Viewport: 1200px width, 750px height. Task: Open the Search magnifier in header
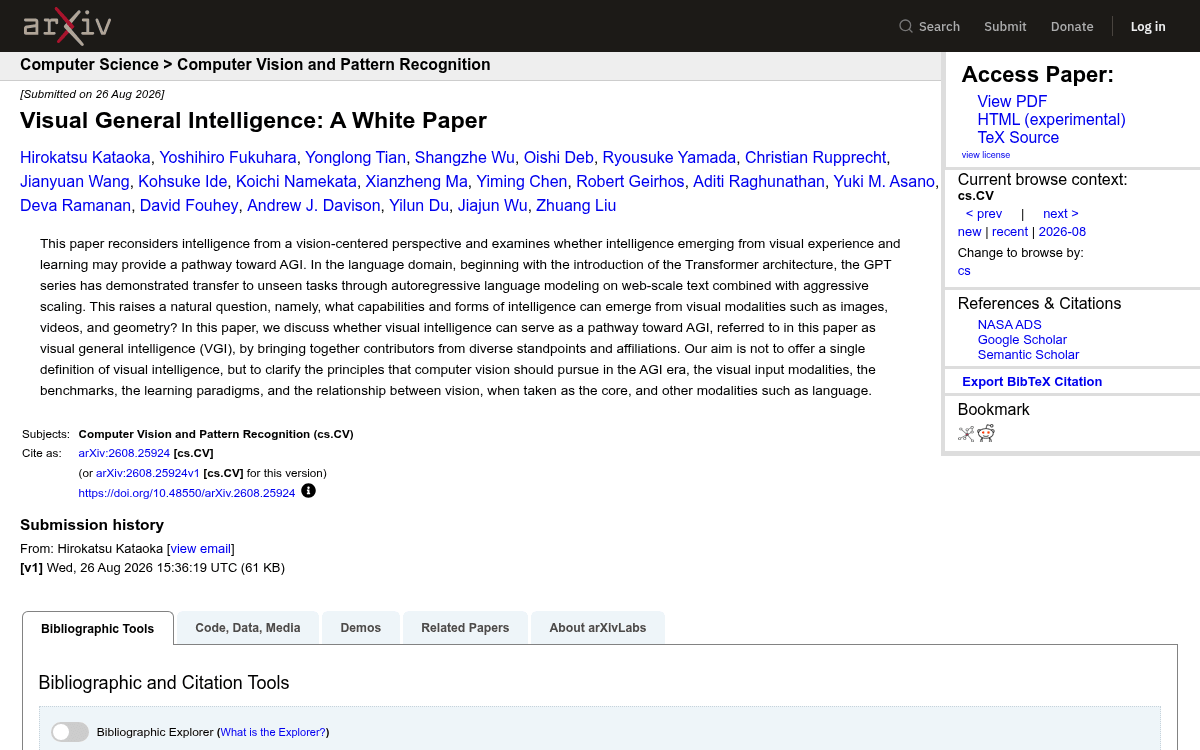coord(906,26)
